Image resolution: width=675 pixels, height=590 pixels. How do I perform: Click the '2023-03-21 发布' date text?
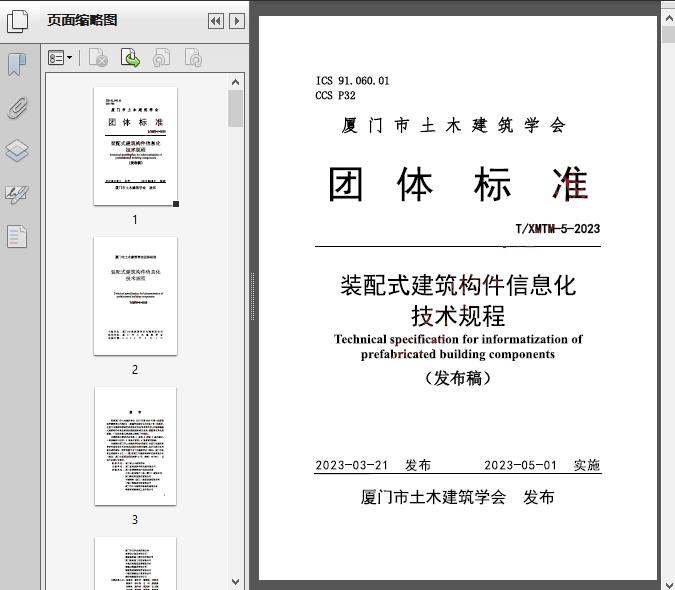pos(373,465)
